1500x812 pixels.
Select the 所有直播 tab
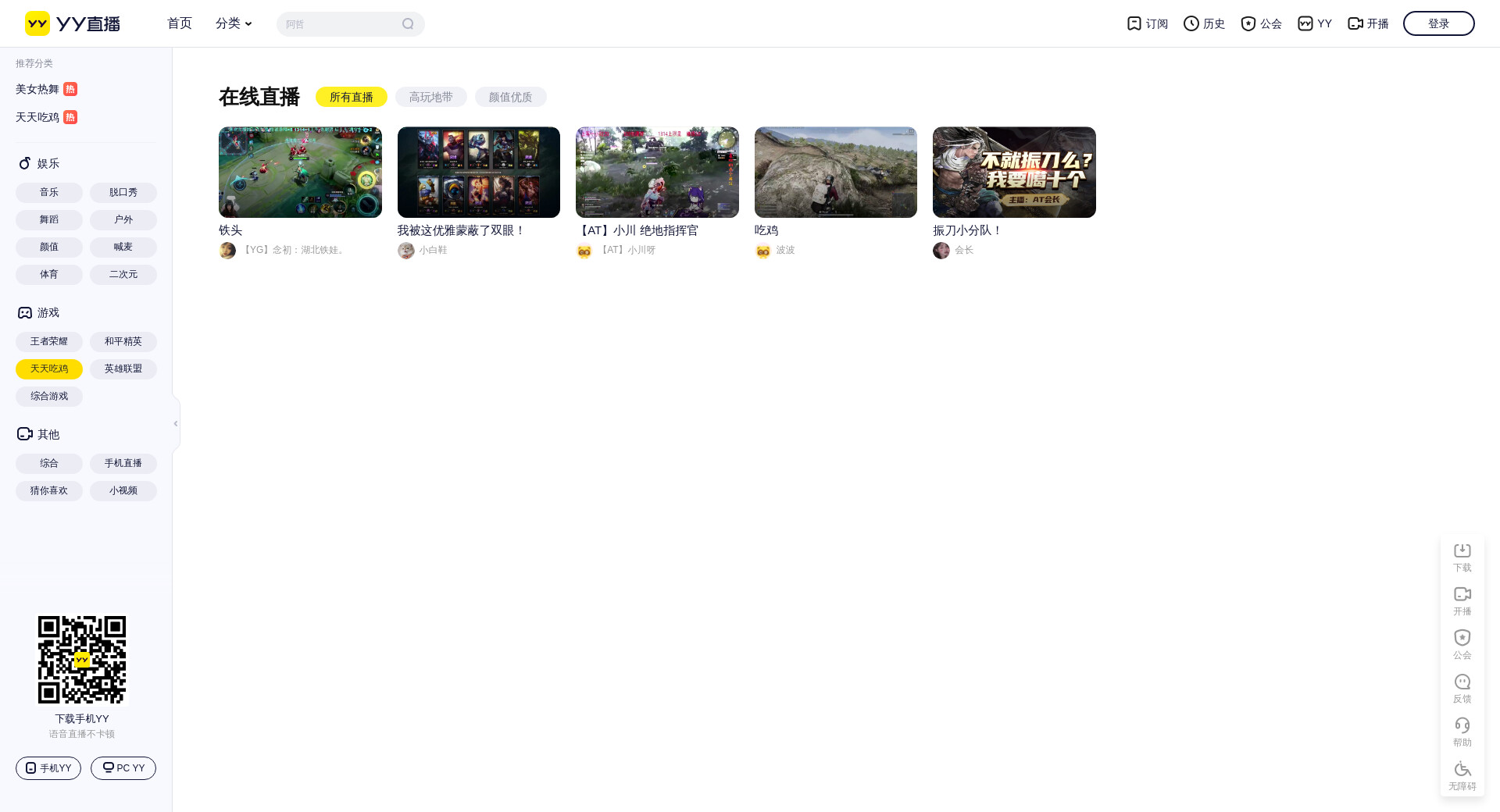[351, 97]
